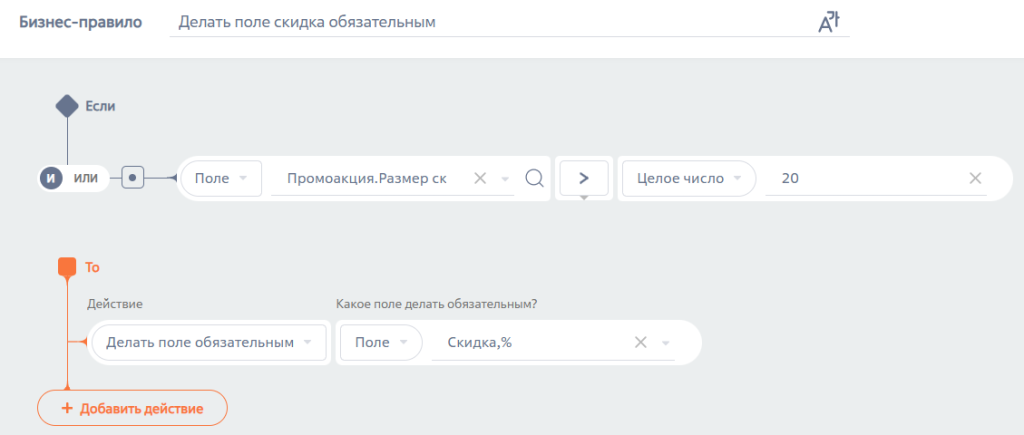Open the Делать поле обязательным action dropdown

(x=209, y=343)
